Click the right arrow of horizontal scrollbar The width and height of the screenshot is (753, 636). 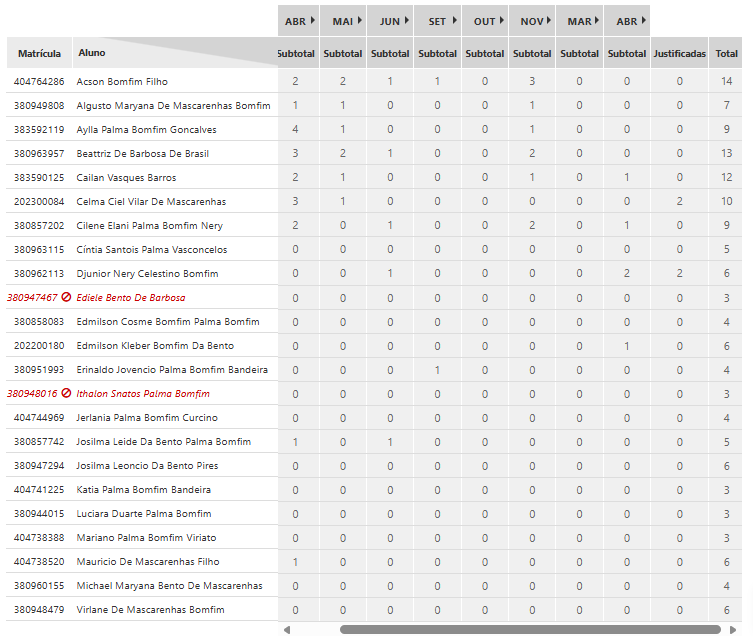tap(733, 630)
